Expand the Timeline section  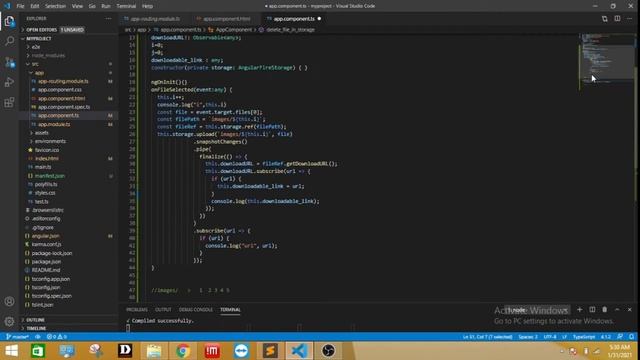(x=36, y=328)
